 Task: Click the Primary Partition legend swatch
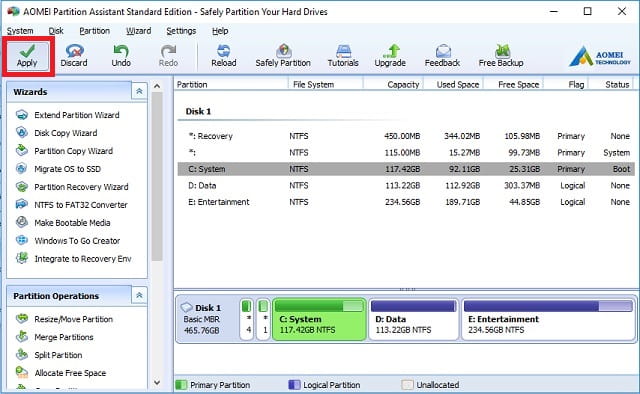[x=181, y=385]
